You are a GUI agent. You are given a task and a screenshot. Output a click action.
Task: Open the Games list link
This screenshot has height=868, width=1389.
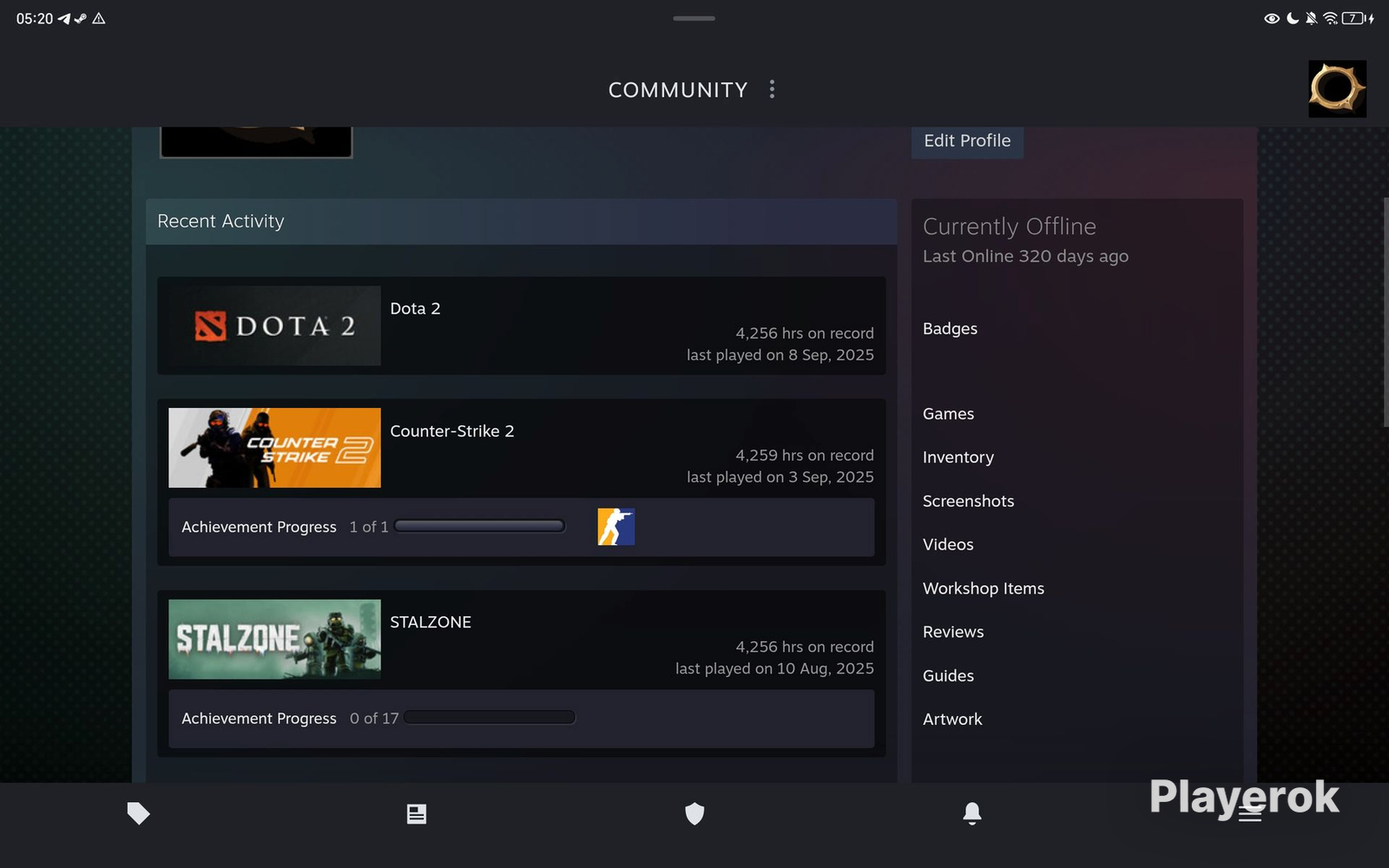(948, 414)
